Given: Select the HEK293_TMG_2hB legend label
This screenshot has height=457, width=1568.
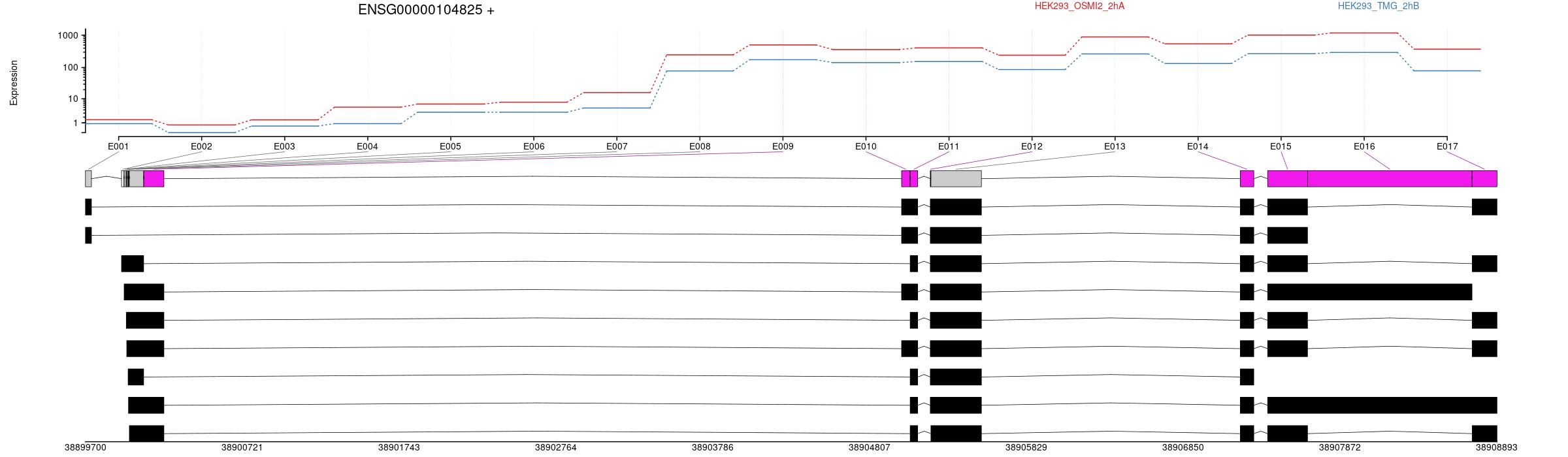Looking at the screenshot, I should point(1379,6).
